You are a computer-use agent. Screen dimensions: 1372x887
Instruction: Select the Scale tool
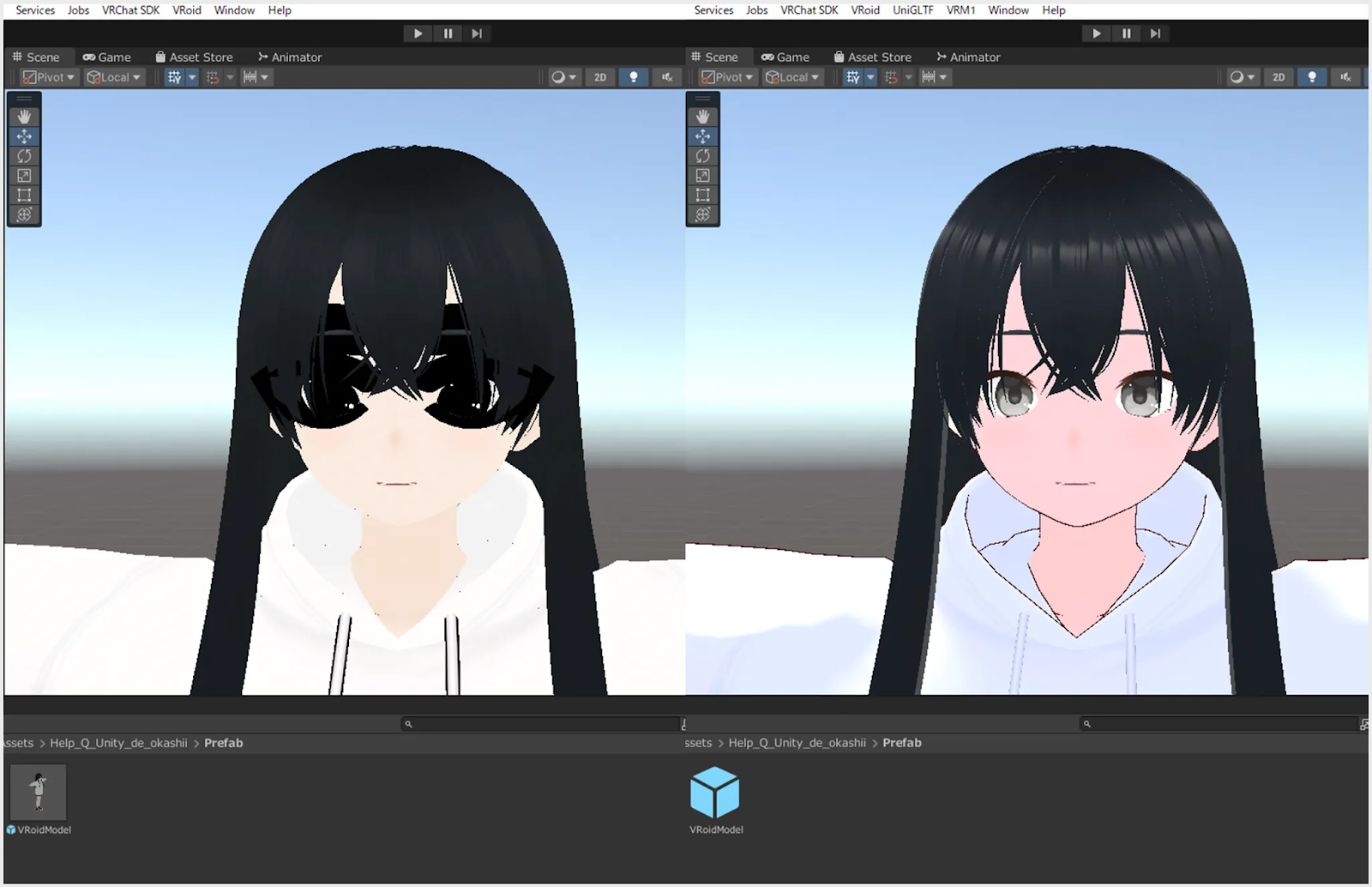(x=24, y=175)
